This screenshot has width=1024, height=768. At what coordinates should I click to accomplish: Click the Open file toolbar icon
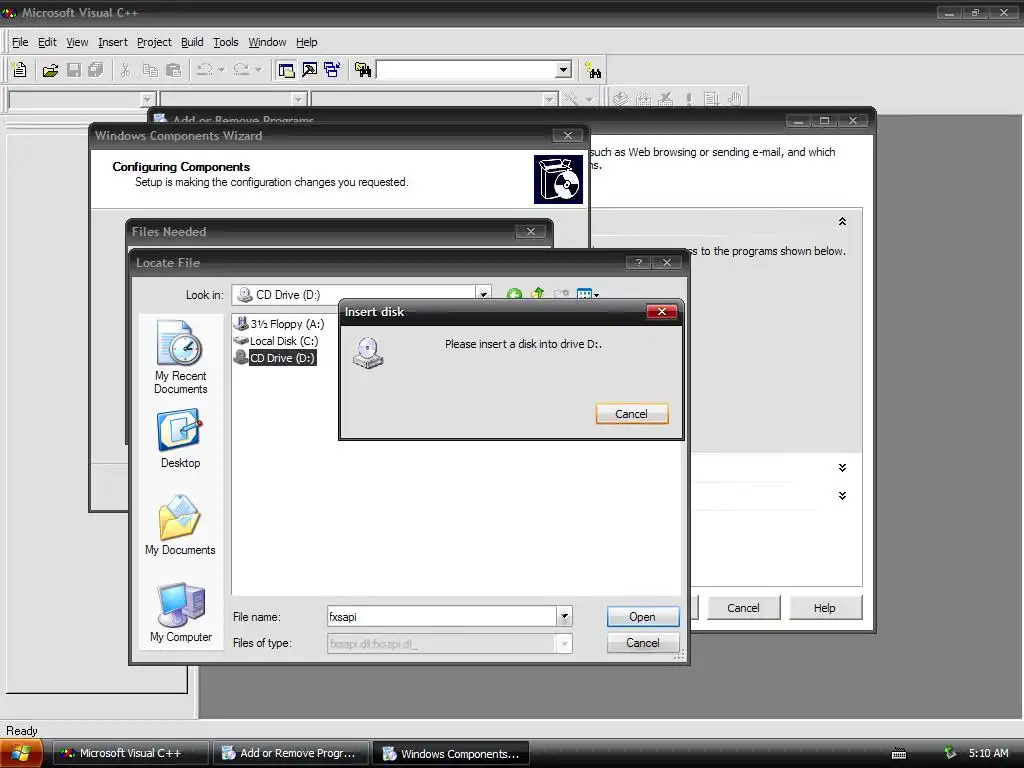point(50,70)
